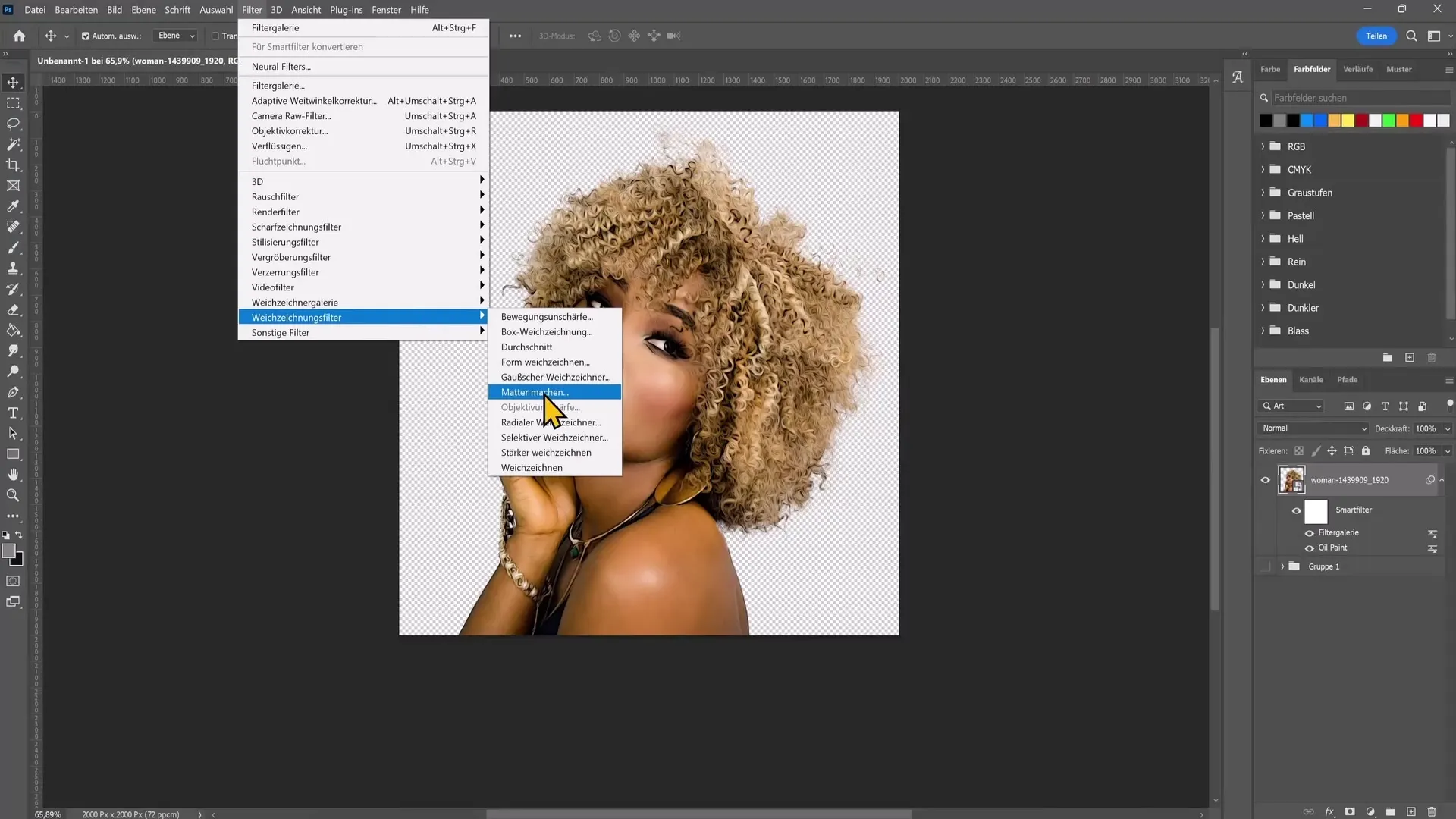Select the Path Selection tool
This screenshot has width=1456, height=819.
[x=13, y=433]
